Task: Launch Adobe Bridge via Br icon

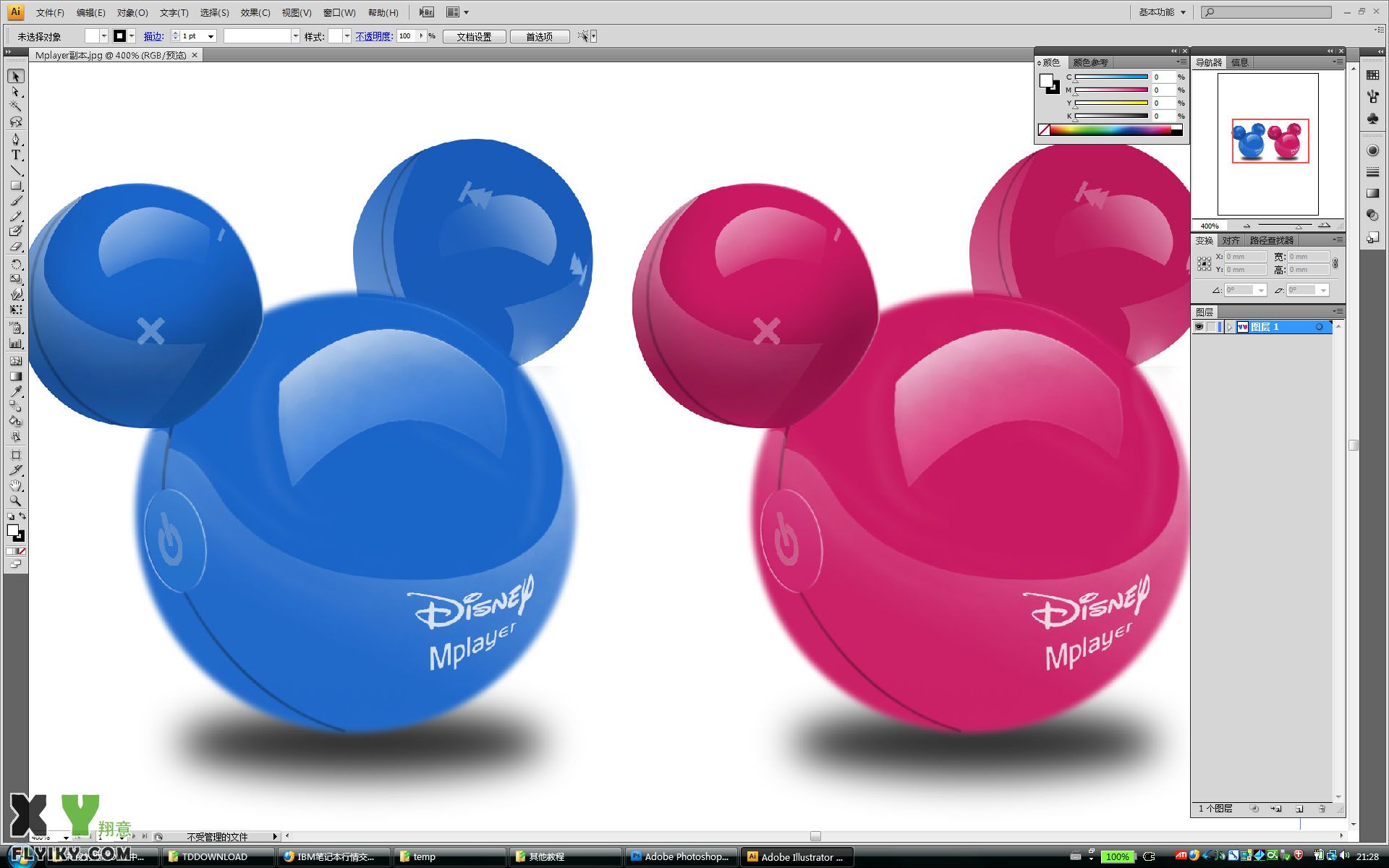Action: pyautogui.click(x=427, y=12)
